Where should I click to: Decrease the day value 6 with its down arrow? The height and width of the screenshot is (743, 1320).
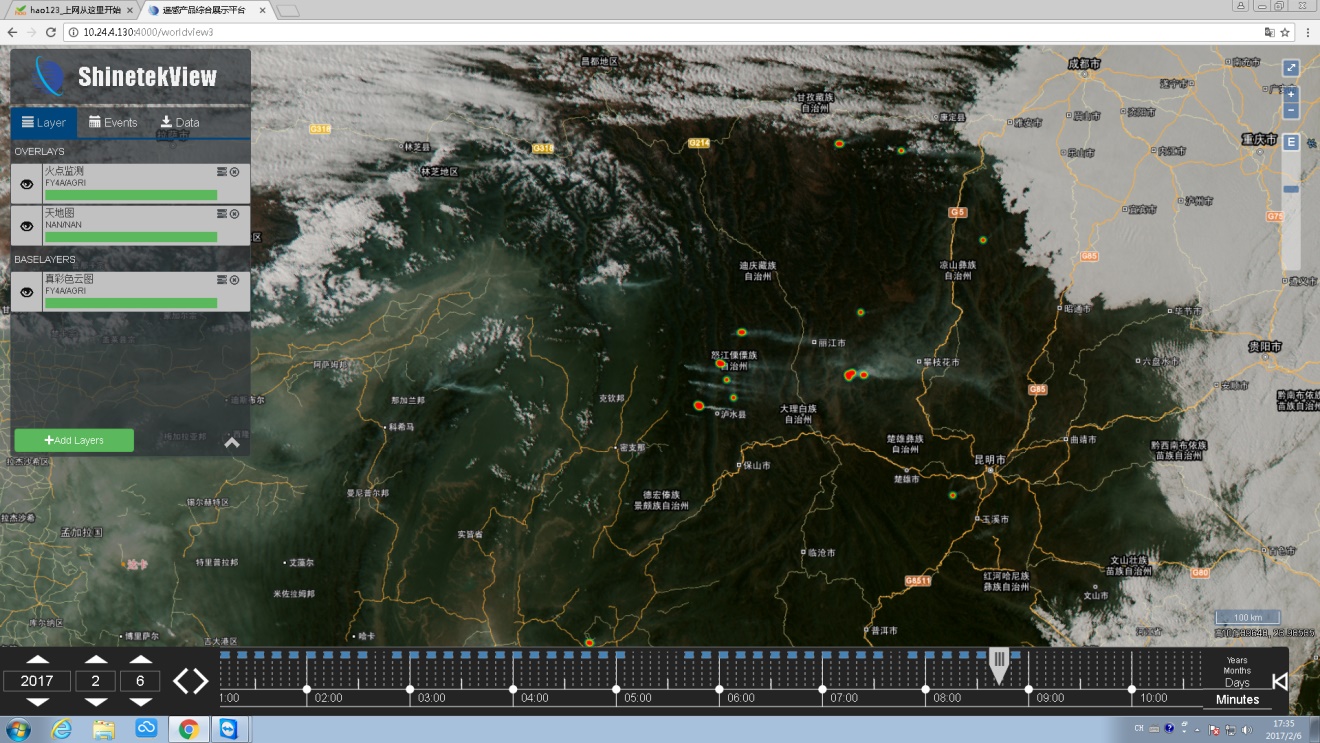[141, 702]
